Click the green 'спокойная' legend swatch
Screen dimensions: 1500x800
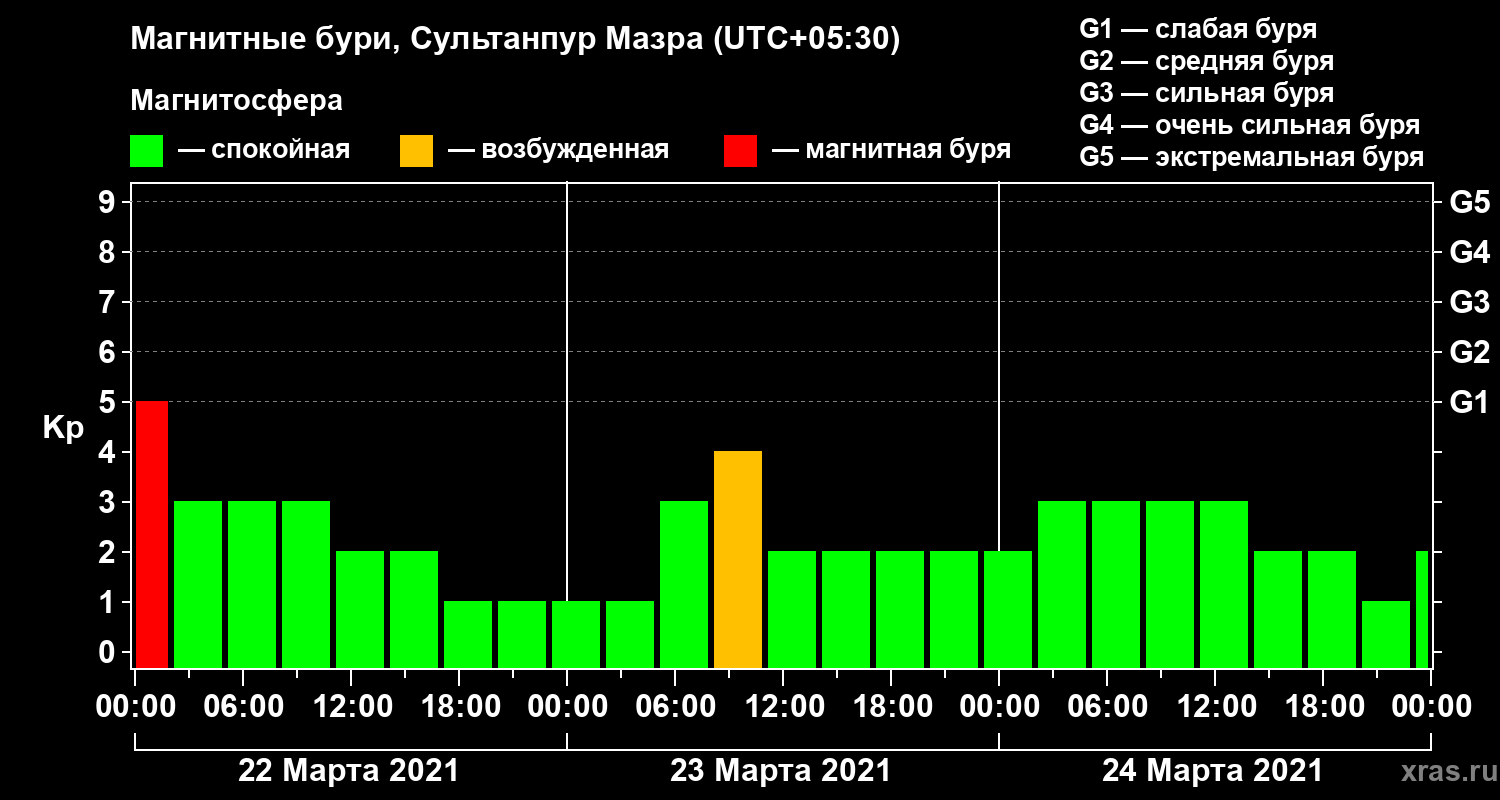(x=146, y=151)
